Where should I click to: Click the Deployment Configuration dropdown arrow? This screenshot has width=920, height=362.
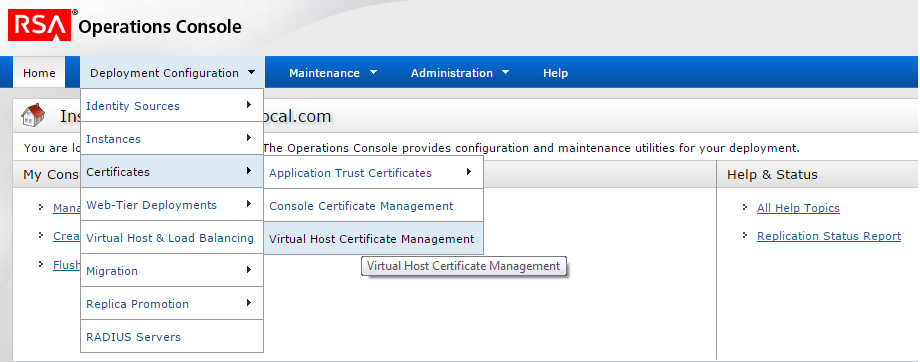[x=251, y=72]
